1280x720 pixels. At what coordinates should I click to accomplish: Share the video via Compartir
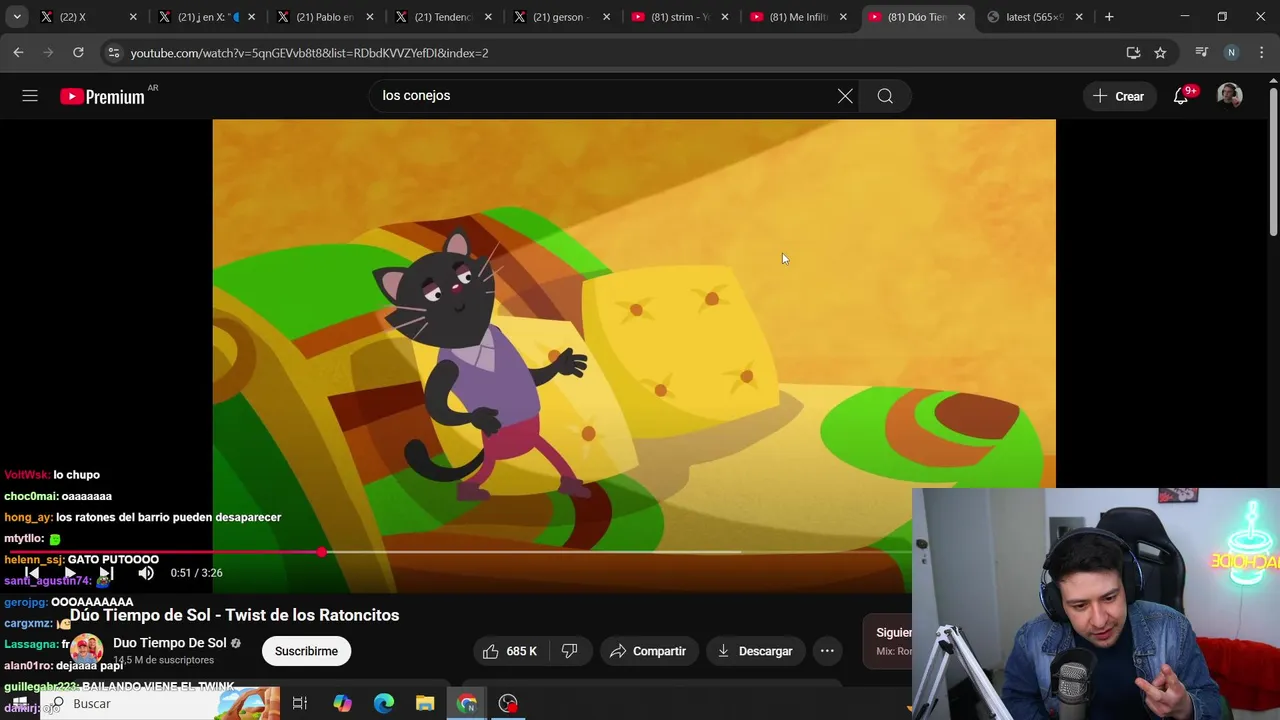(x=648, y=651)
